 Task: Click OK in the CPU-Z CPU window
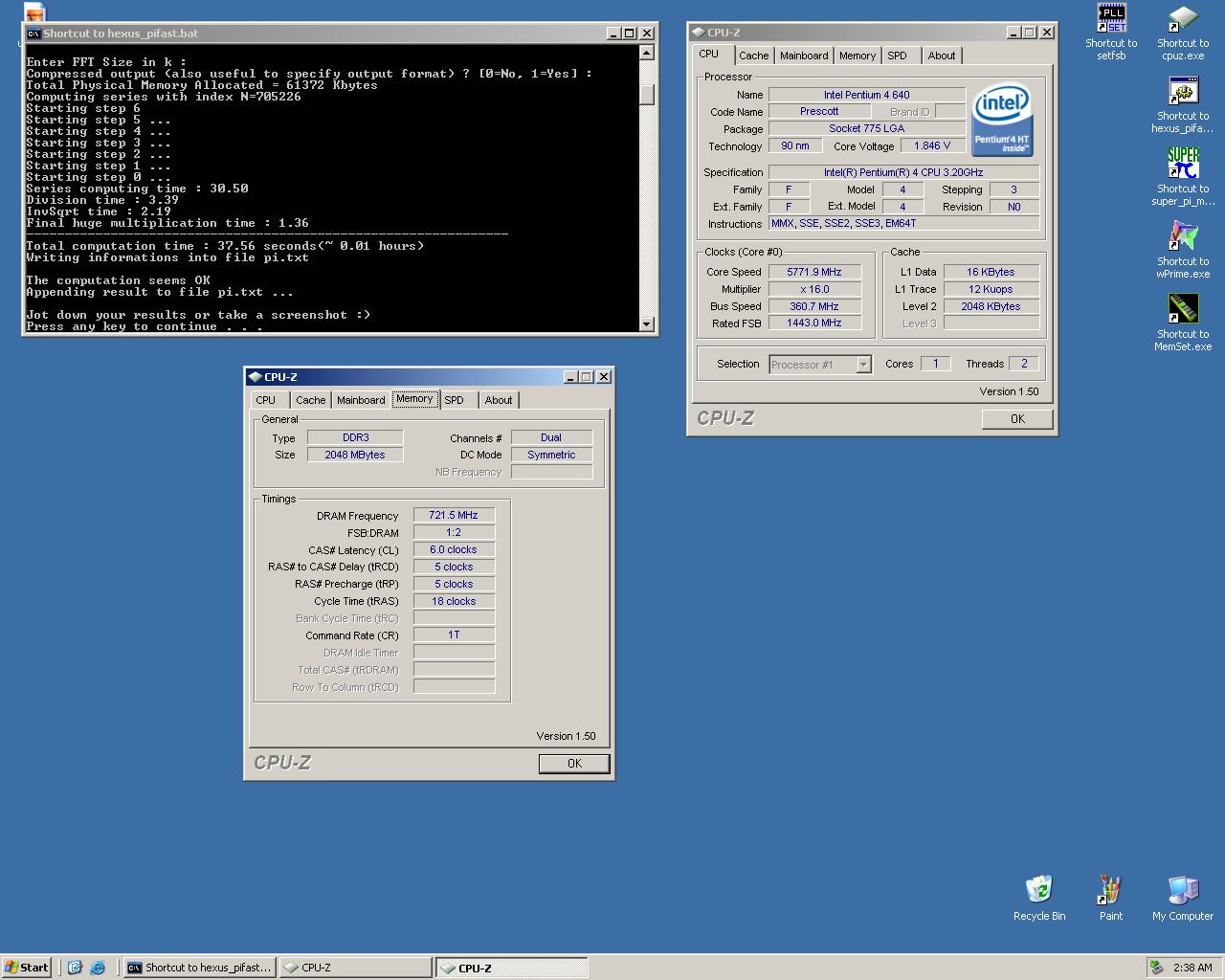[x=1017, y=418]
